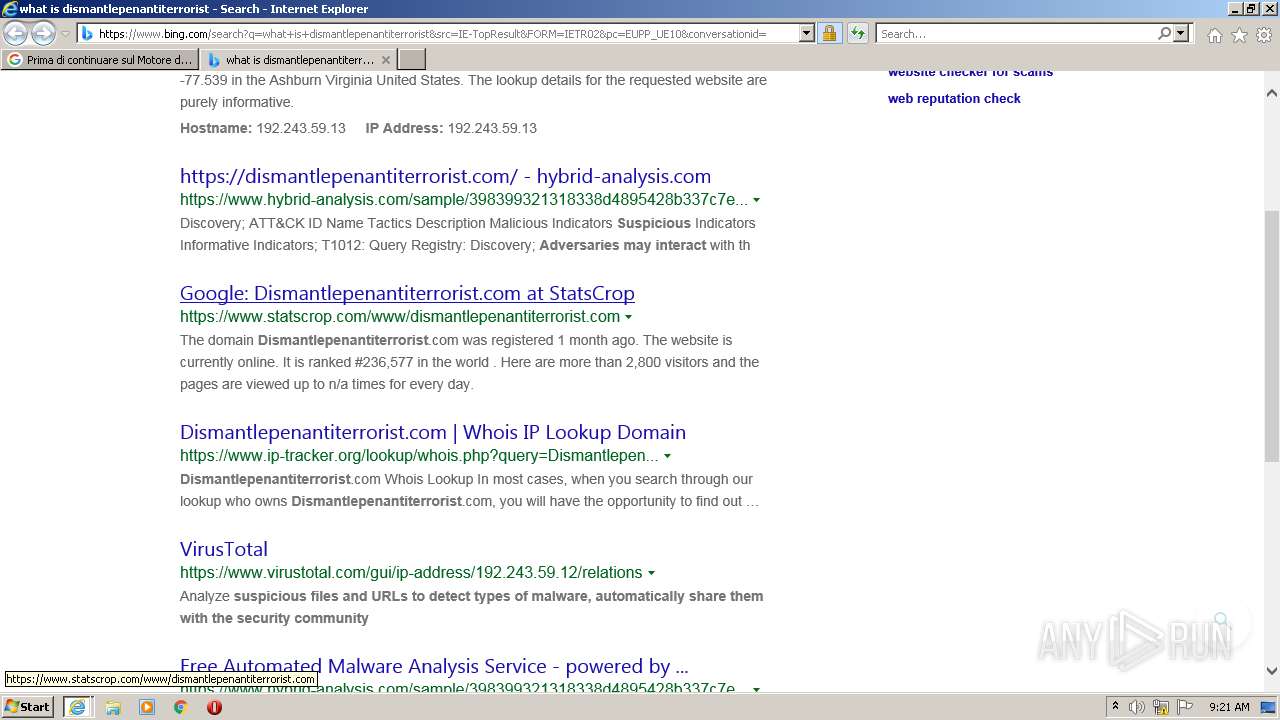Image resolution: width=1280 pixels, height=720 pixels.
Task: Open the VirusTotal result link
Action: [224, 549]
